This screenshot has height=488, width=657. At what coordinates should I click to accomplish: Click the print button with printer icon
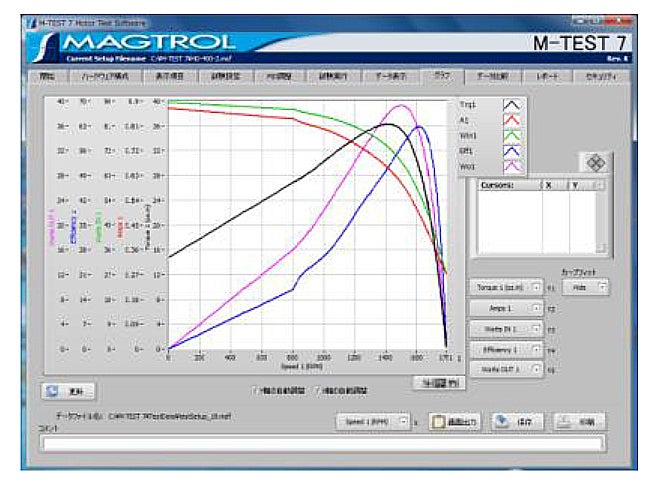[580, 422]
